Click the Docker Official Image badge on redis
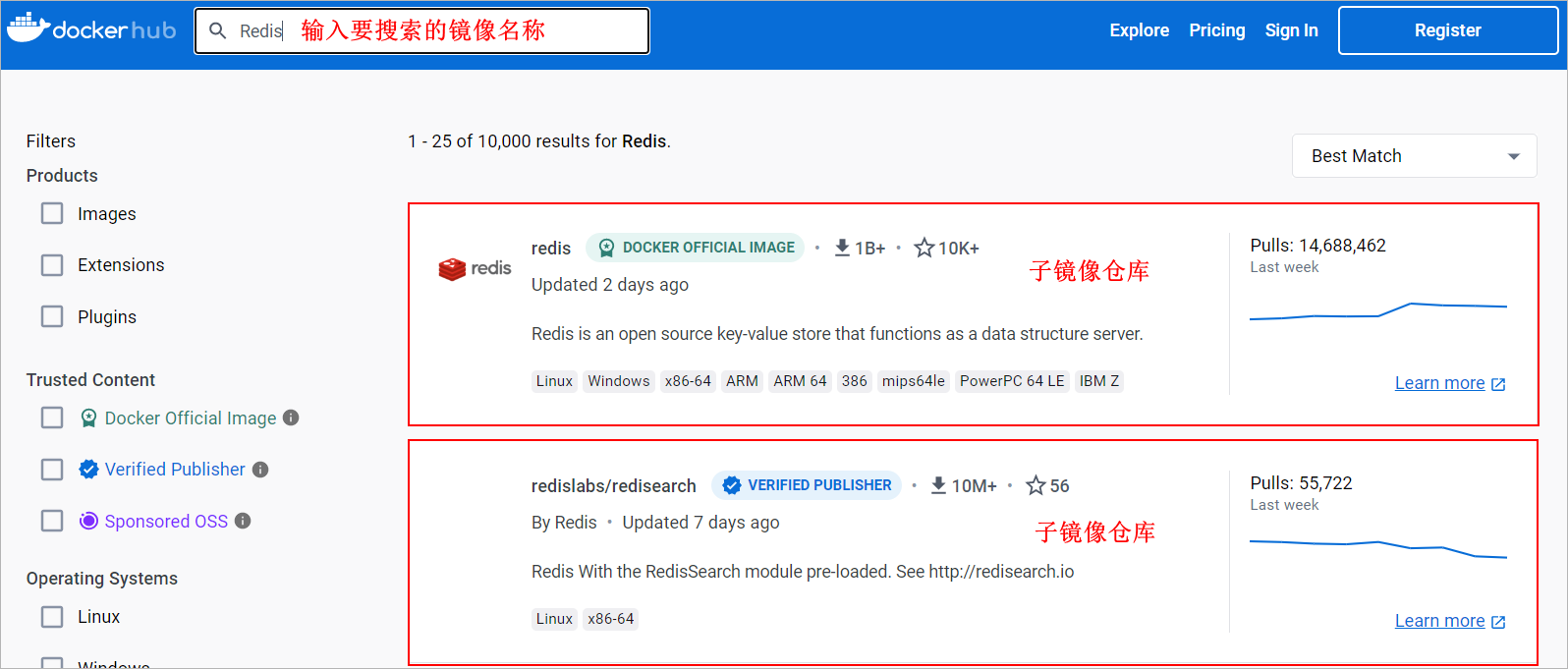1568x669 pixels. [695, 248]
